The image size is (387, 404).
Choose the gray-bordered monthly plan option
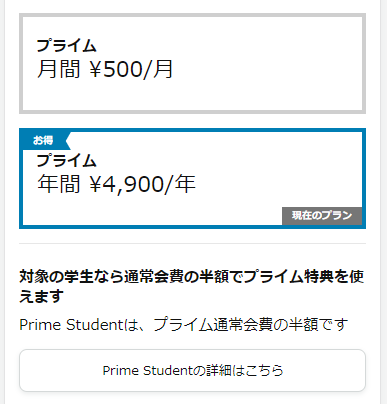pos(192,63)
